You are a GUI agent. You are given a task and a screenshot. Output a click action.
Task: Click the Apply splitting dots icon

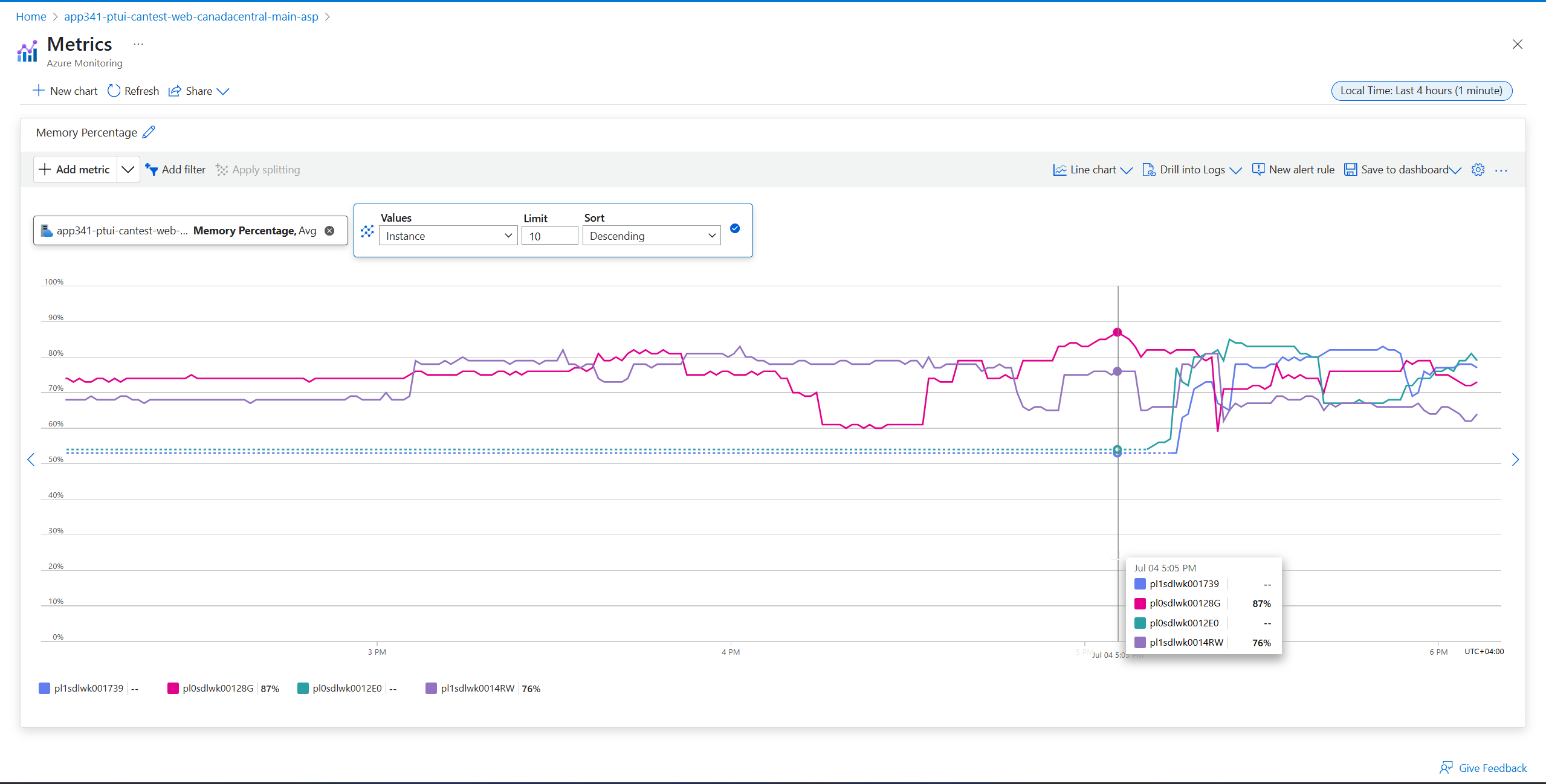coord(222,170)
